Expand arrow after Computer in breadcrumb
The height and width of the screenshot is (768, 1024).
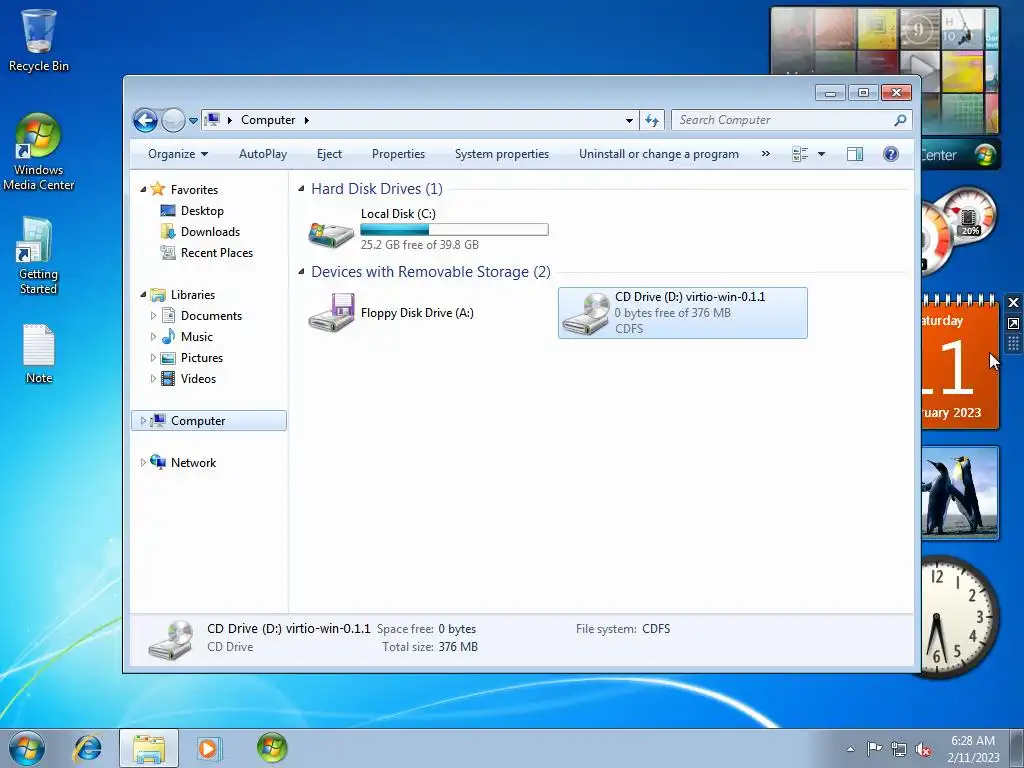306,120
